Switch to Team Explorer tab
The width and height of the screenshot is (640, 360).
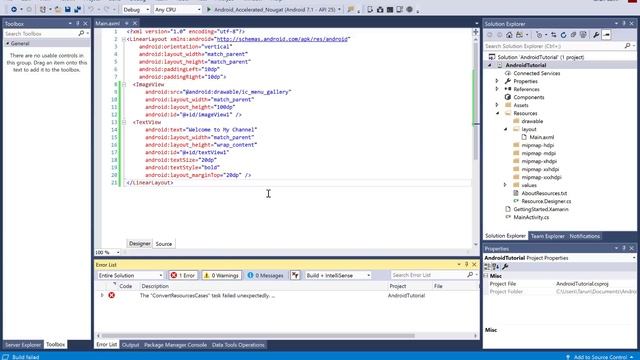pos(547,236)
